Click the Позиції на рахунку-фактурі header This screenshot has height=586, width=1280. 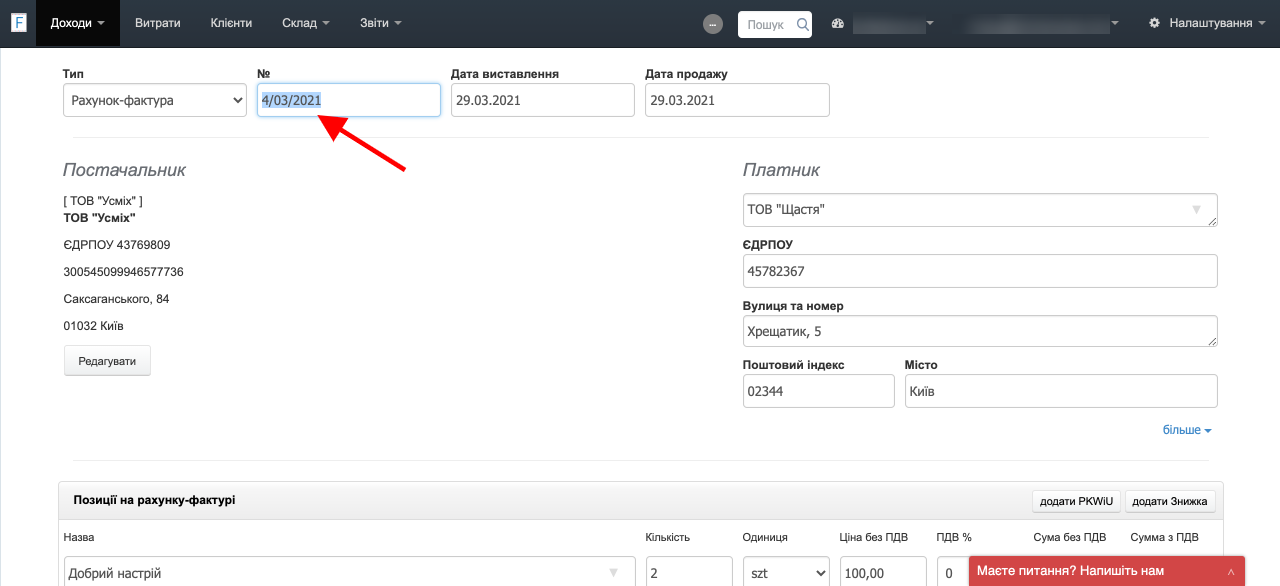pyautogui.click(x=154, y=499)
